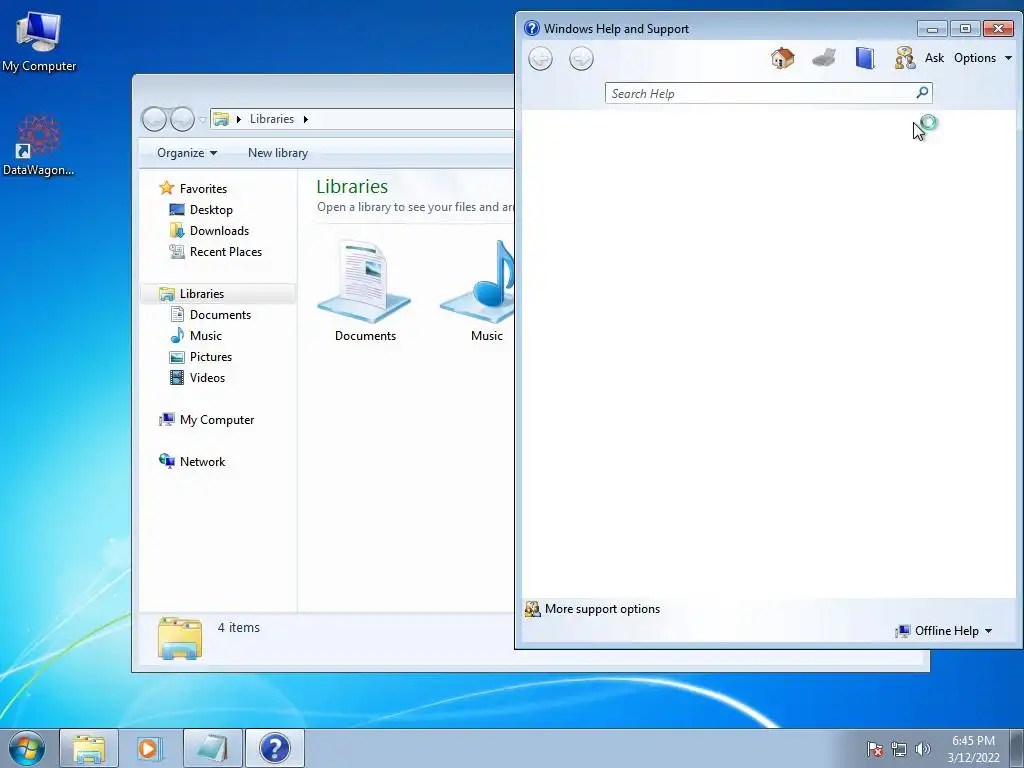Click New library in Explorer toolbar
The height and width of the screenshot is (768, 1024).
click(278, 153)
